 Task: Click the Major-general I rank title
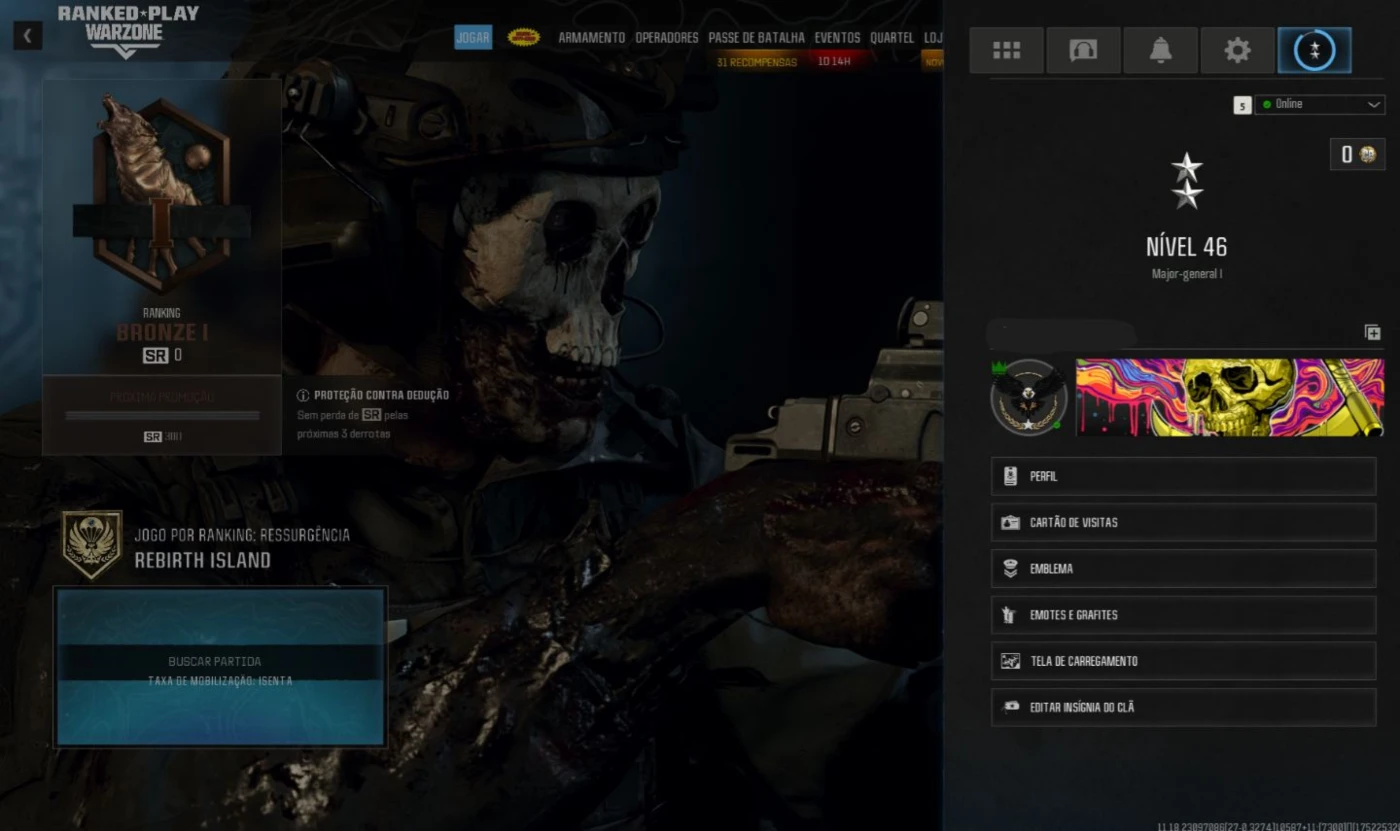(x=1187, y=274)
